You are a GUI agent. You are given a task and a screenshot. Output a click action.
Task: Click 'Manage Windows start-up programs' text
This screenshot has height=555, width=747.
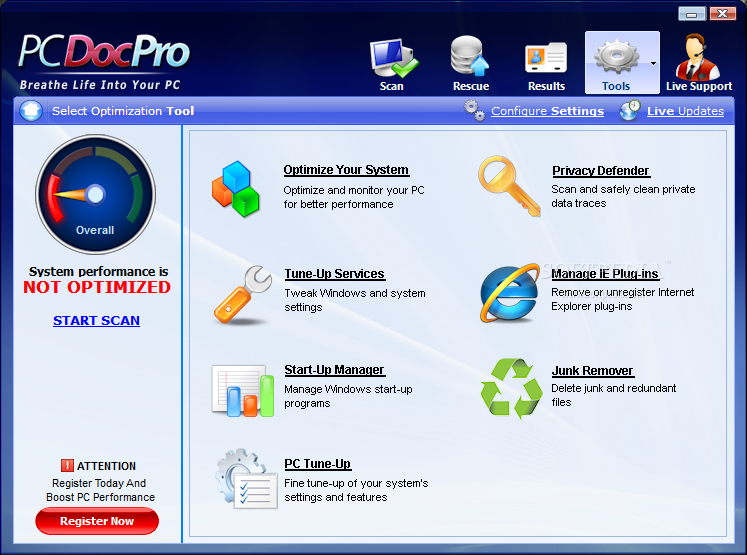point(348,396)
